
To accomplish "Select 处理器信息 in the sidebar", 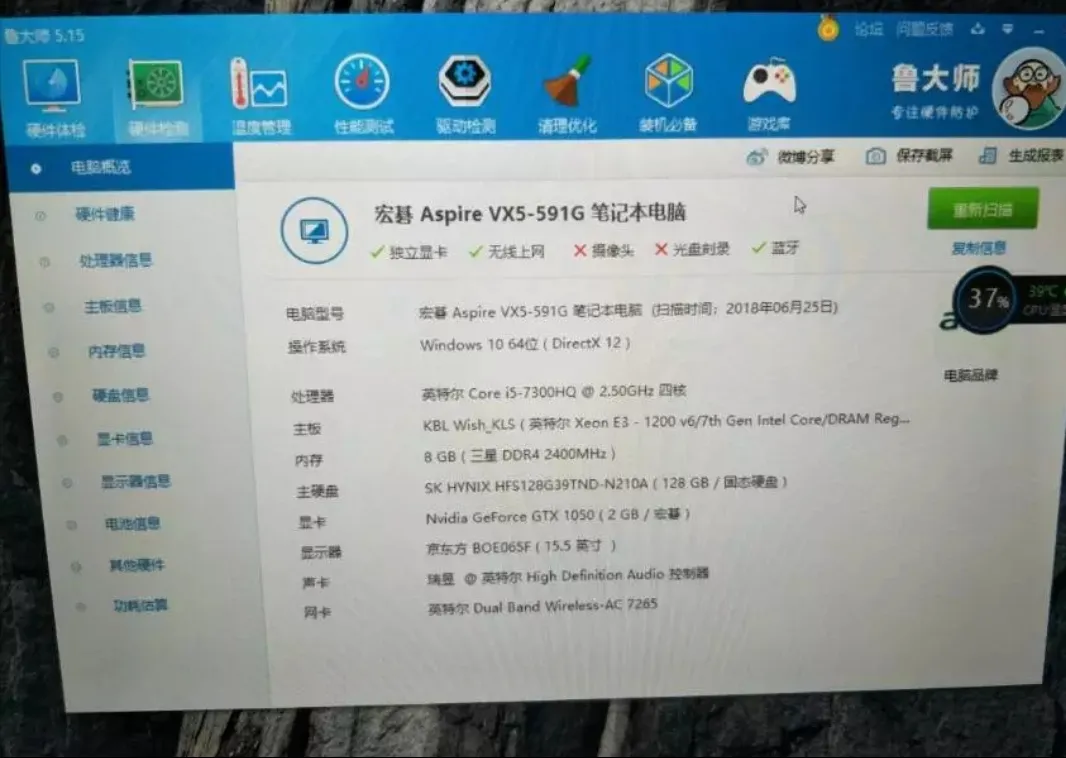I will [x=115, y=260].
